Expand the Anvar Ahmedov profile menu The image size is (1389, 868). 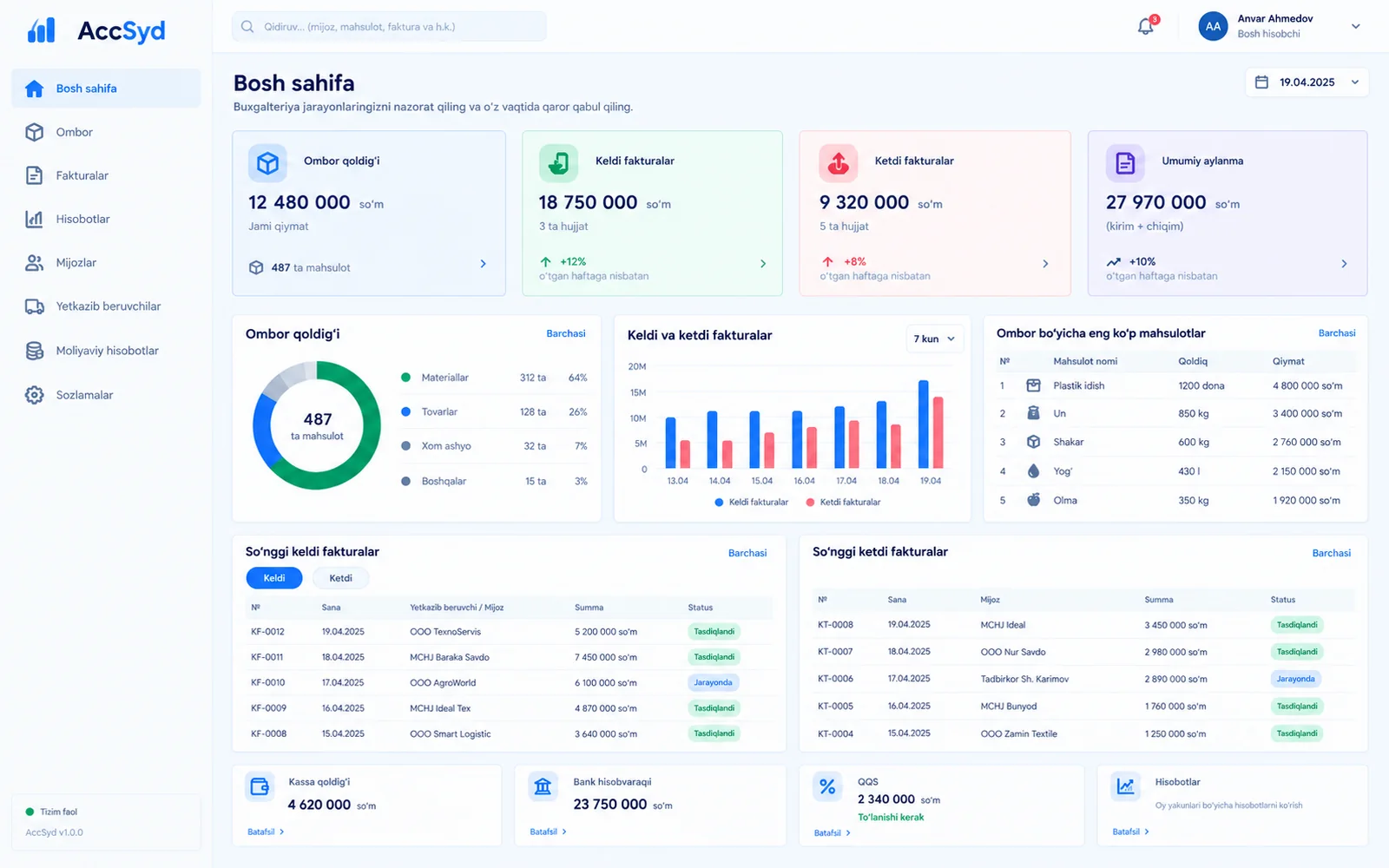click(x=1355, y=27)
